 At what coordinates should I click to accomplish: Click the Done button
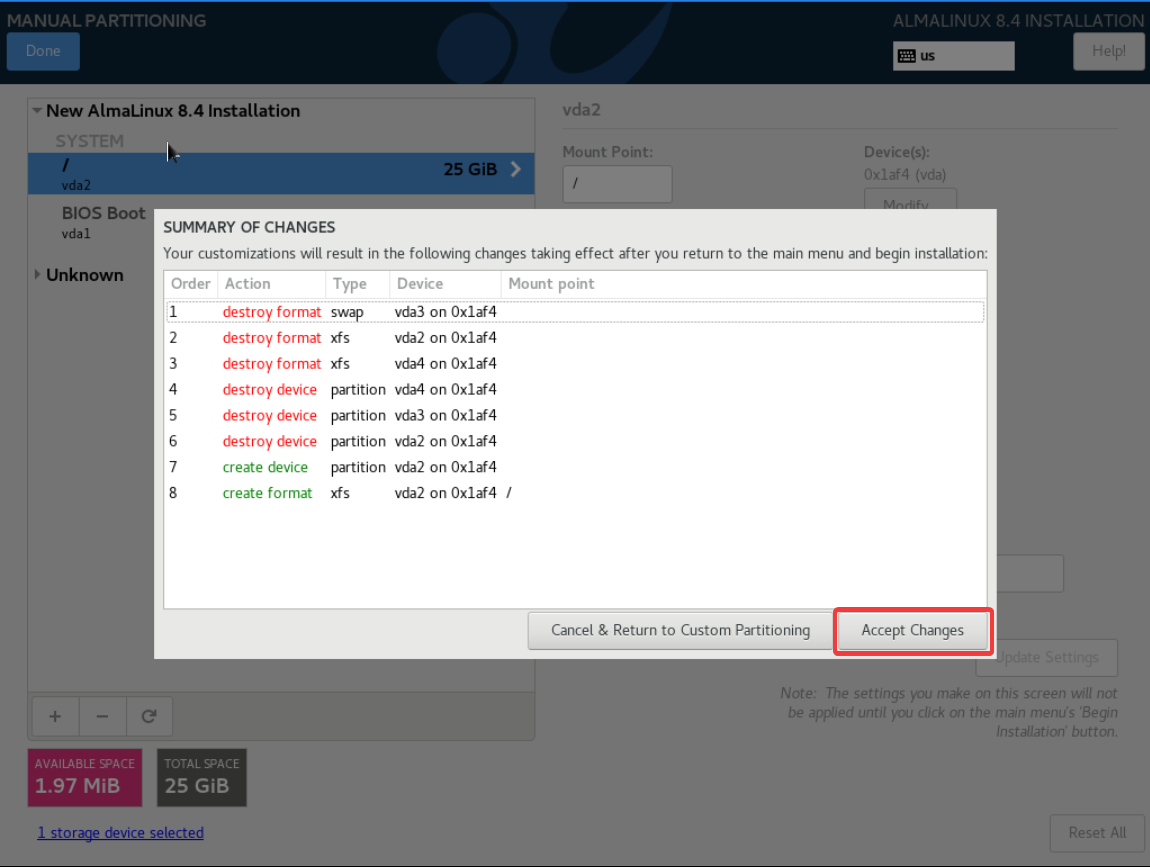43,51
